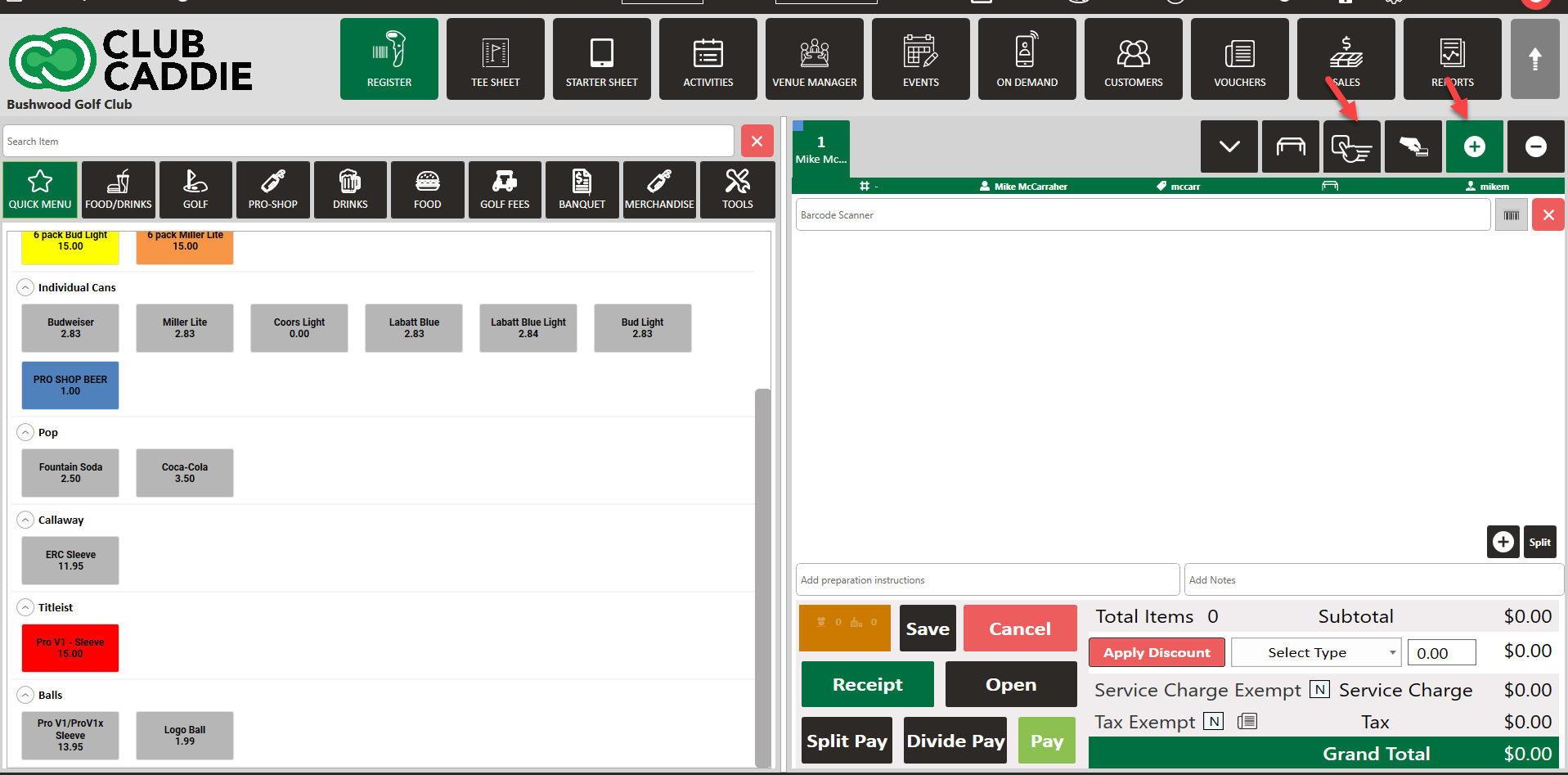Open the Vouchers module
The width and height of the screenshot is (1568, 775).
[1239, 60]
